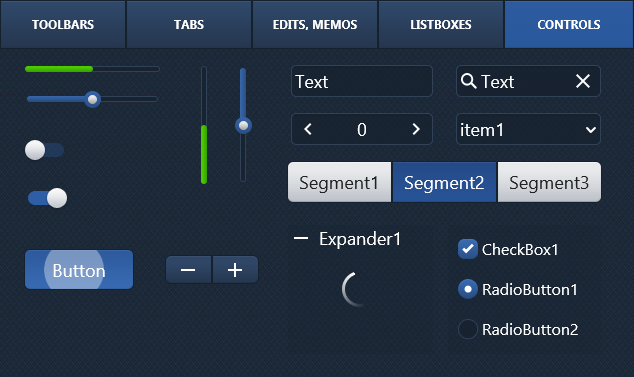Image resolution: width=634 pixels, height=377 pixels.
Task: Turn off the lower enabled switch
Action: 48,198
